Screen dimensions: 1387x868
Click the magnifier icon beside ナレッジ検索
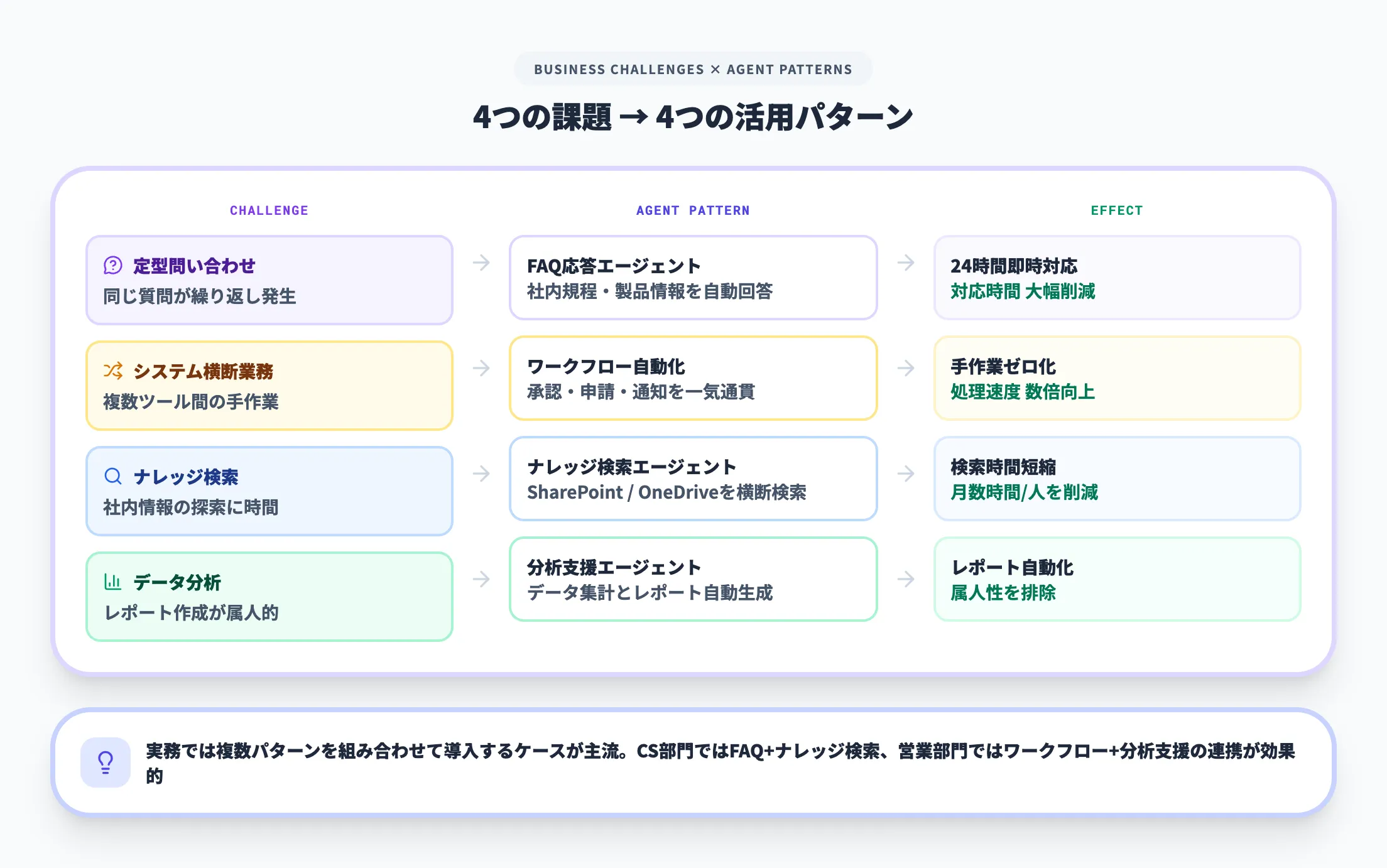point(112,477)
